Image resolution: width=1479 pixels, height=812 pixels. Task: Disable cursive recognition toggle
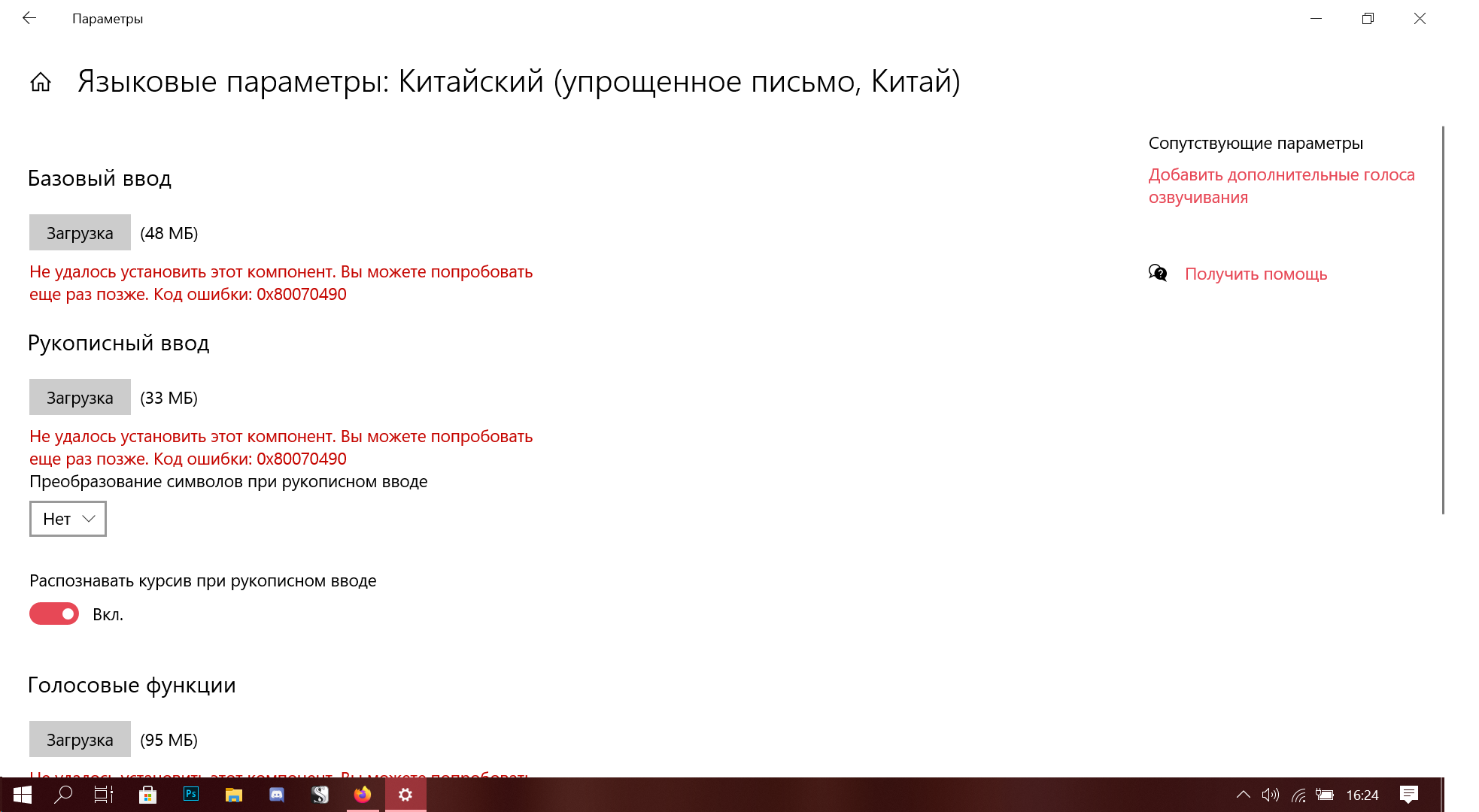click(x=54, y=614)
